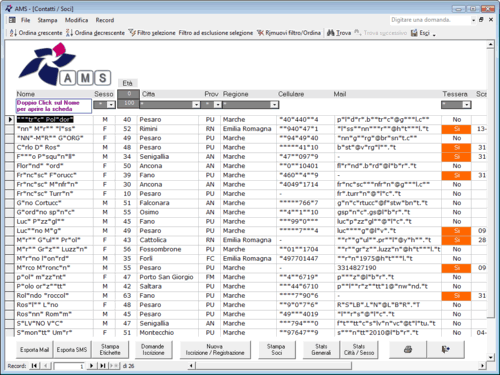Expand the Città filter dropdown
The width and height of the screenshot is (500, 375).
tap(196, 105)
